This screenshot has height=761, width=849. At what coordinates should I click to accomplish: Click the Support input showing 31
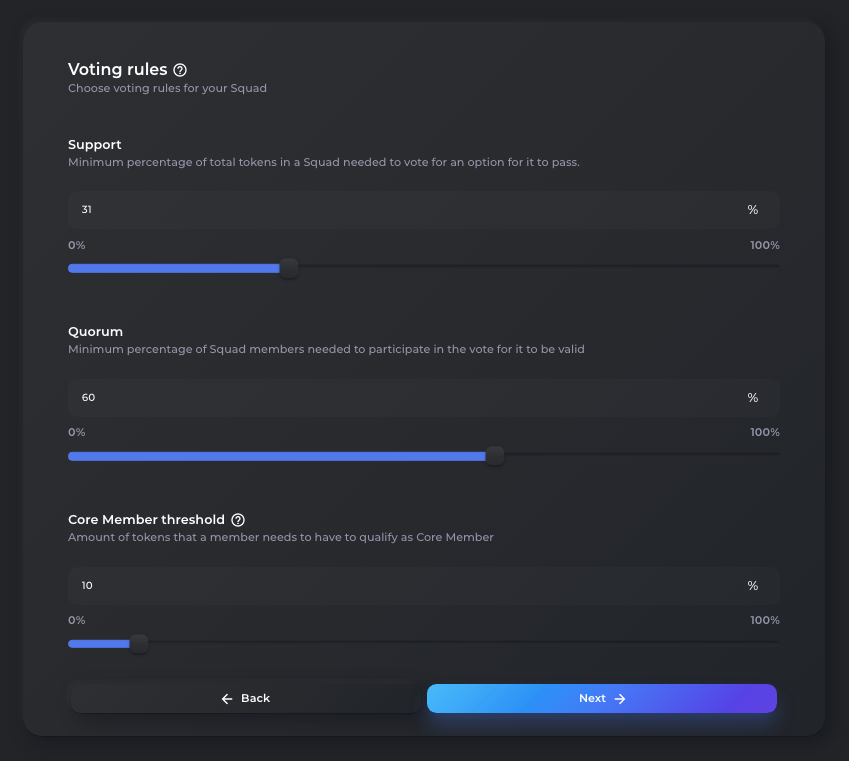423,210
